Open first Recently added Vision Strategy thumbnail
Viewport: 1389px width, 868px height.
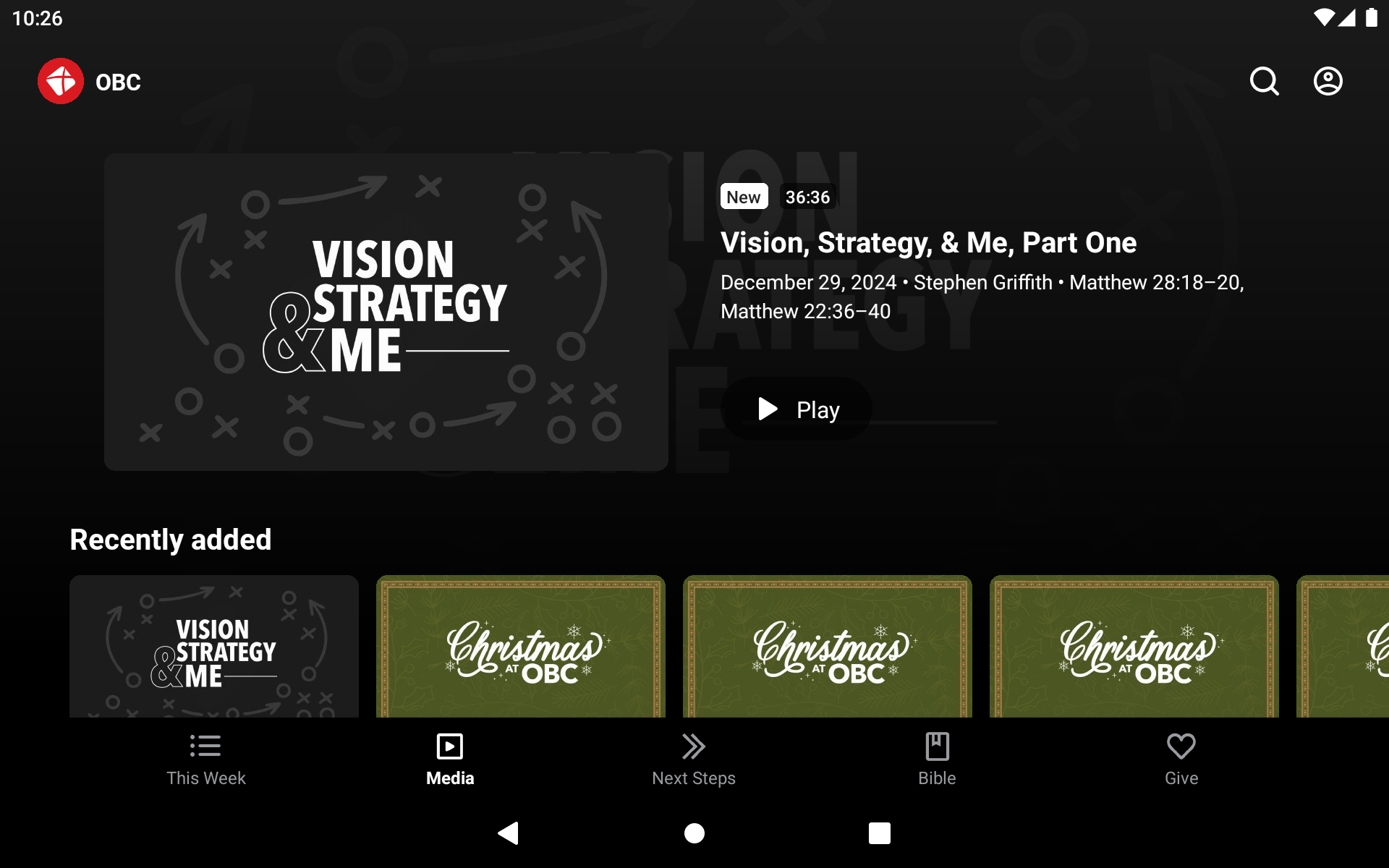214,646
